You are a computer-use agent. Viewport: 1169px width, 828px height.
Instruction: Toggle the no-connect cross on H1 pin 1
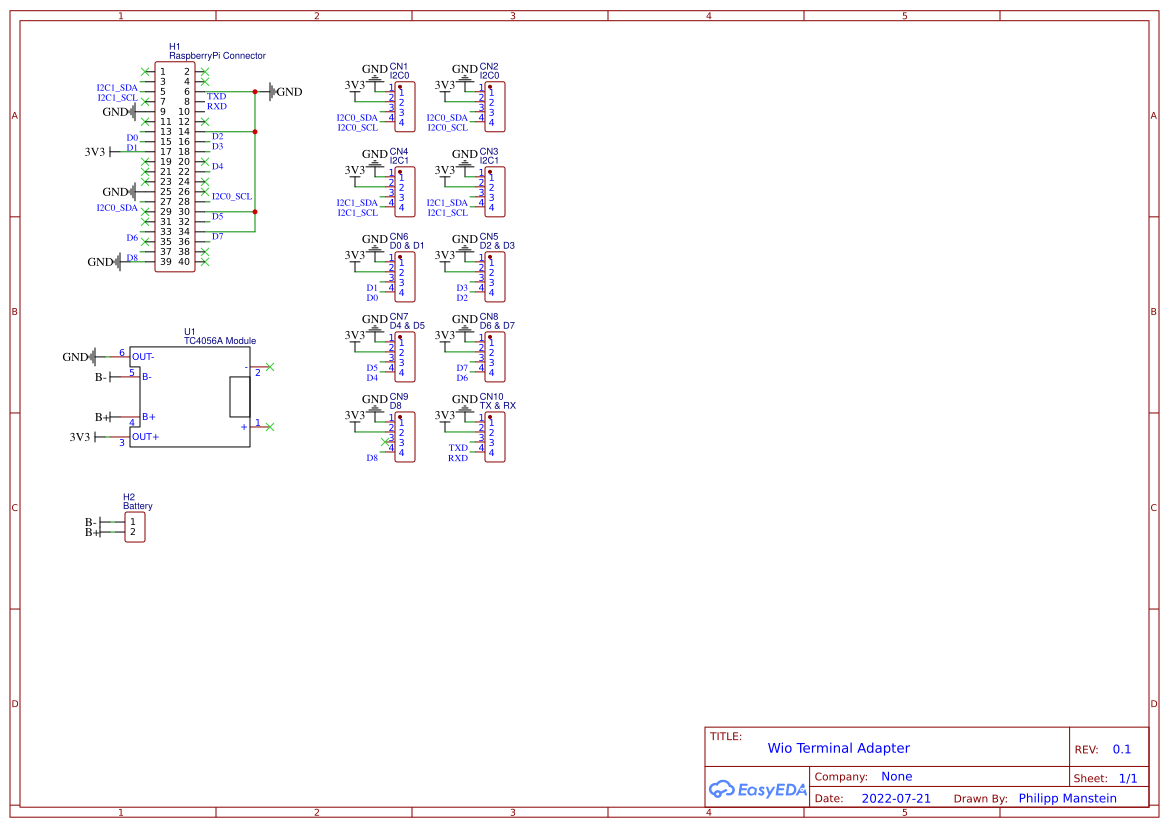[147, 71]
